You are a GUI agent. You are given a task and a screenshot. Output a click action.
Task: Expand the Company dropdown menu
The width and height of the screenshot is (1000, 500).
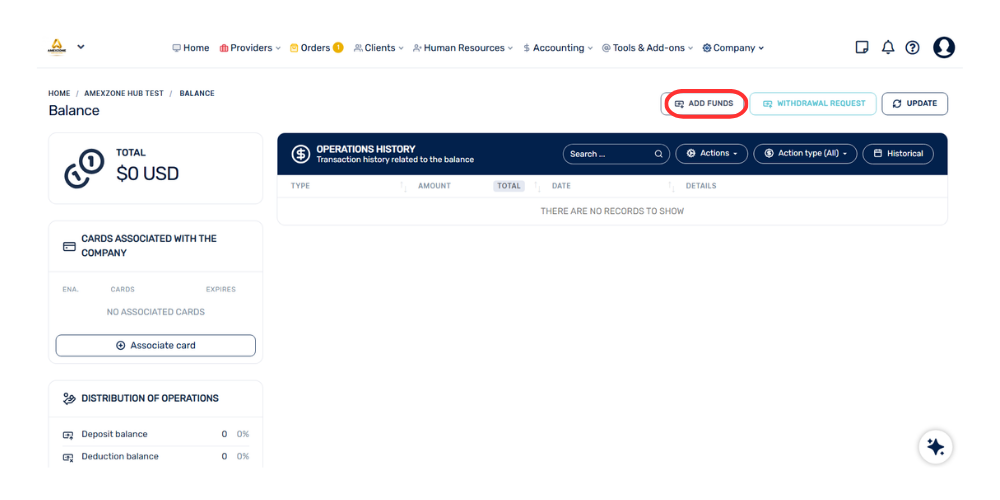(733, 48)
